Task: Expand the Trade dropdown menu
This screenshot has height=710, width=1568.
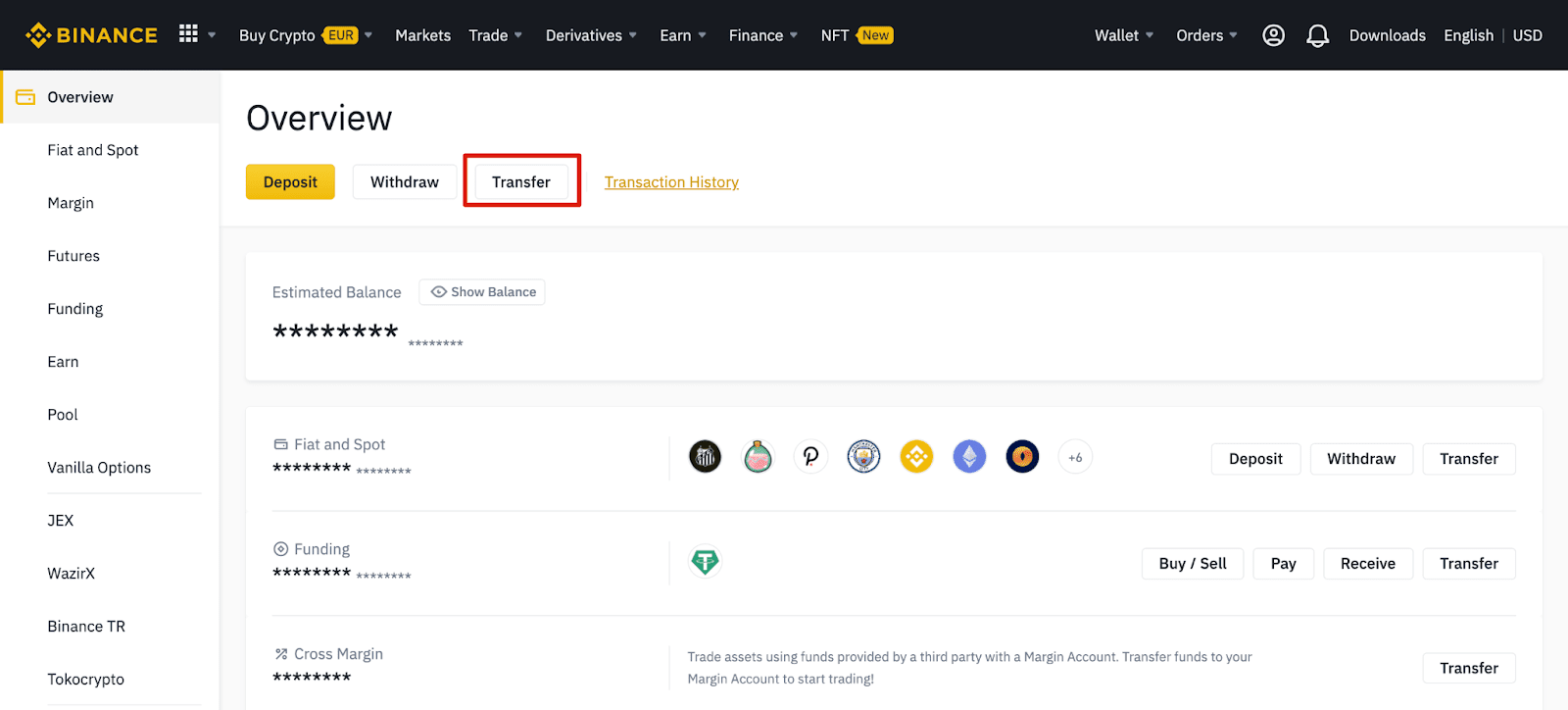Action: (x=495, y=35)
